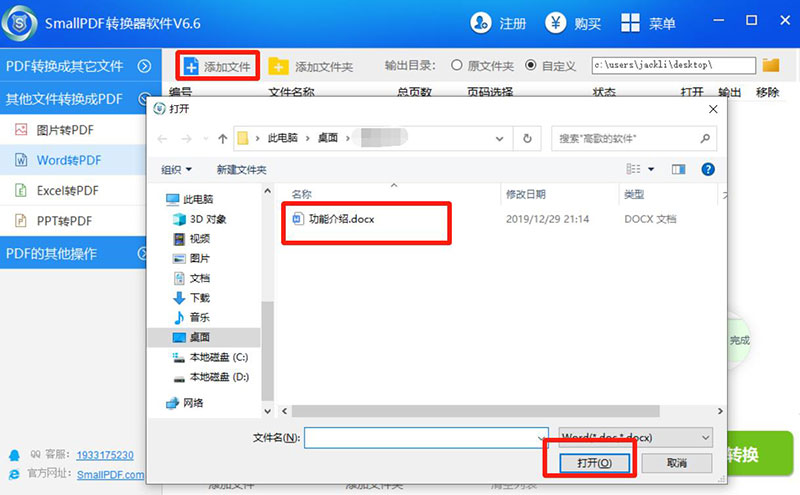
Task: Open the 组织 dropdown menu
Action: click(177, 170)
